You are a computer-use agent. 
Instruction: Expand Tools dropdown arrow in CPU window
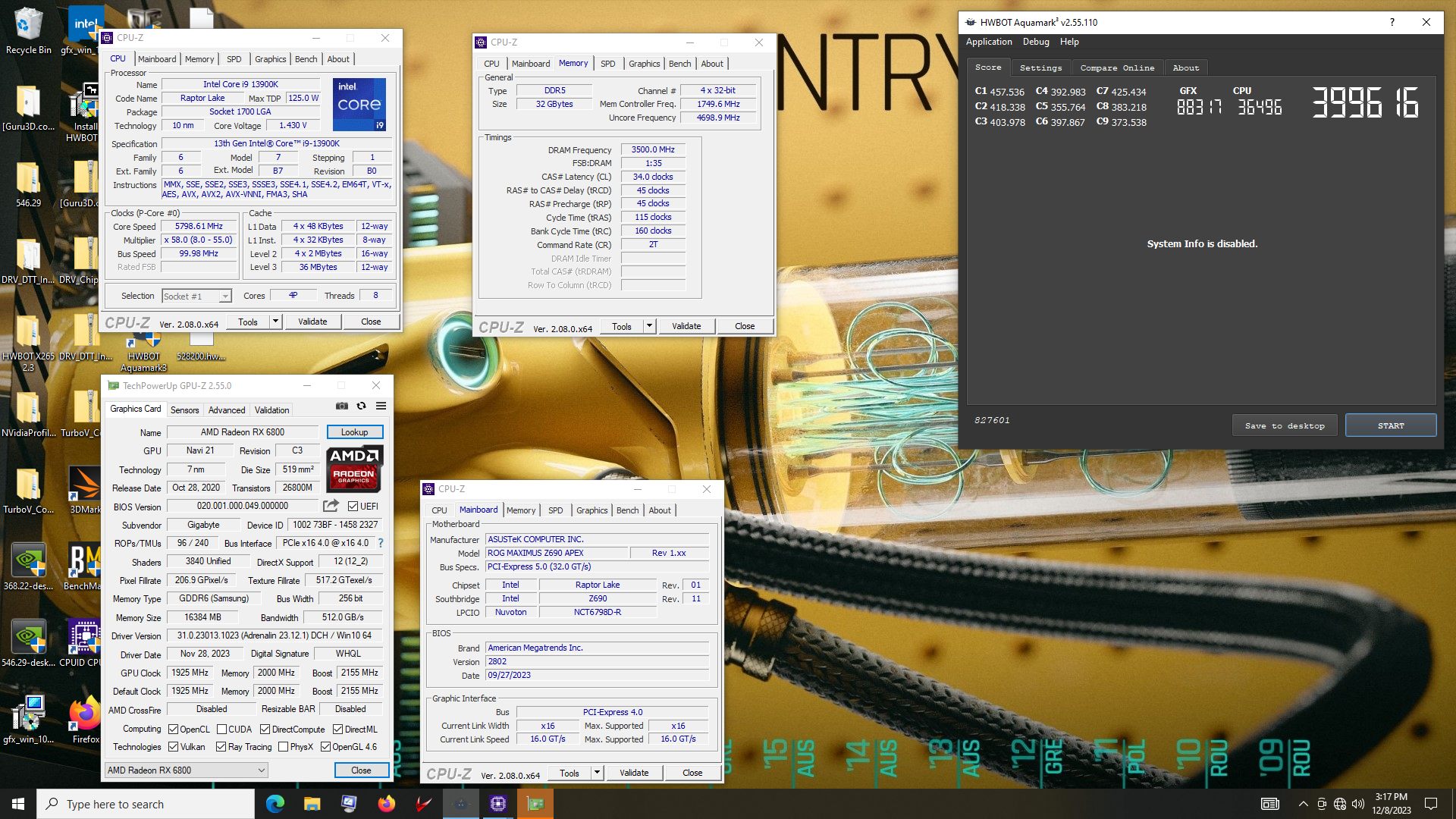tap(275, 322)
